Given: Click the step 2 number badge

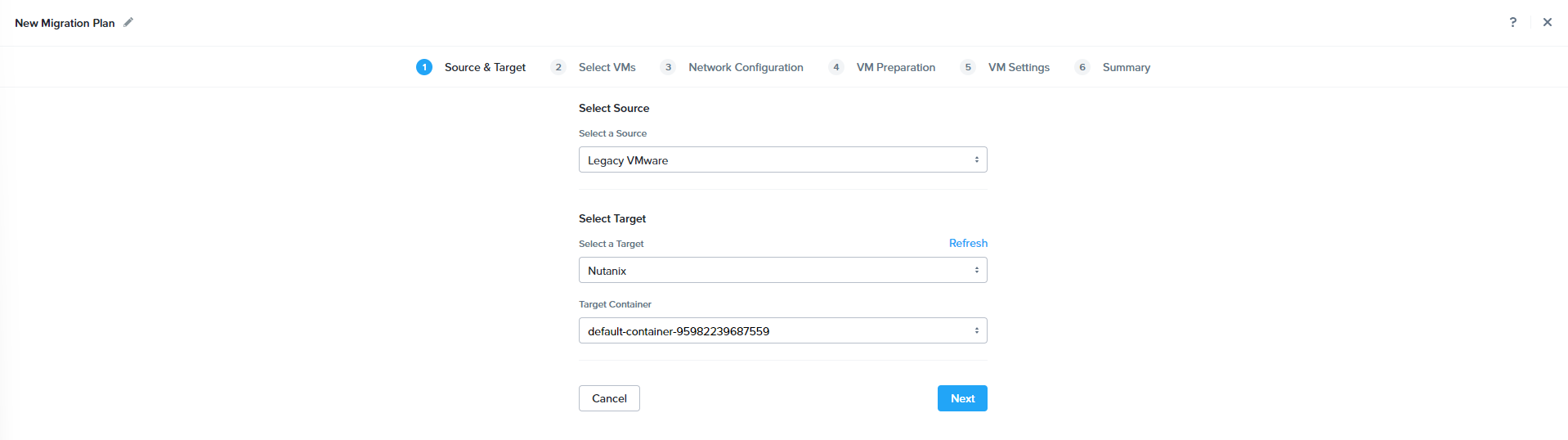Looking at the screenshot, I should 558,67.
